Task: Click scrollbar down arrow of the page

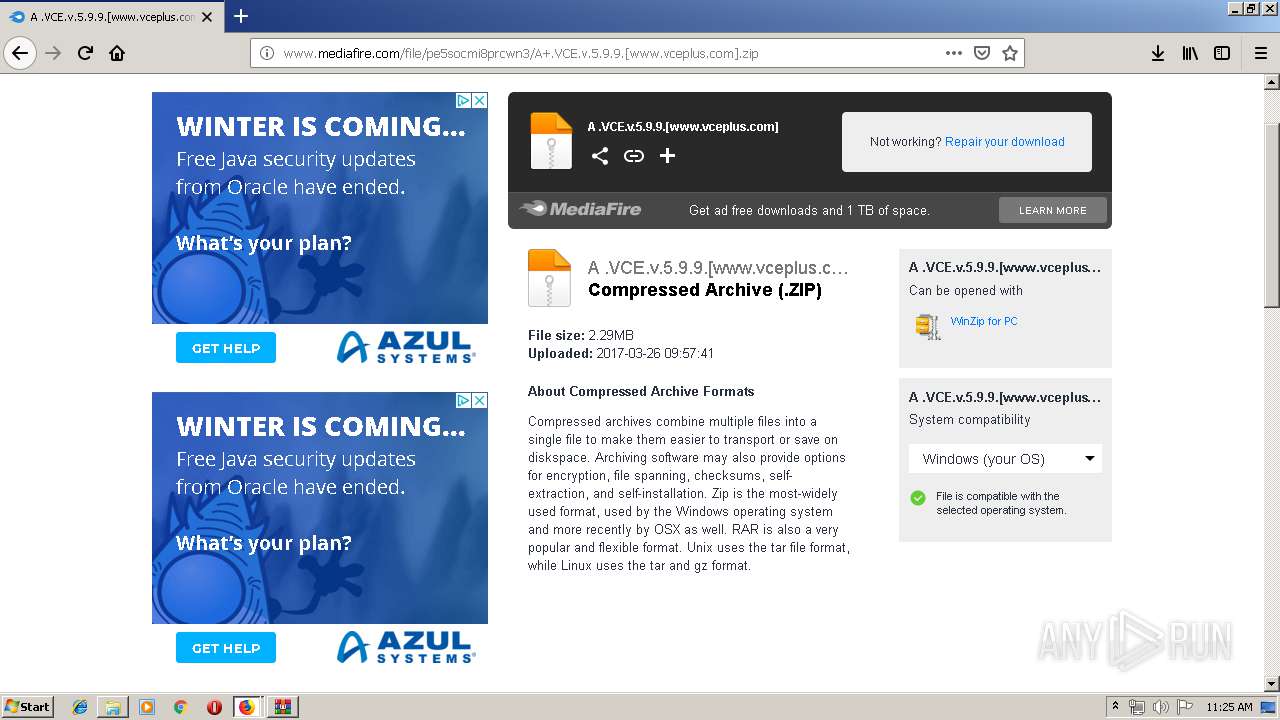Action: click(1271, 684)
